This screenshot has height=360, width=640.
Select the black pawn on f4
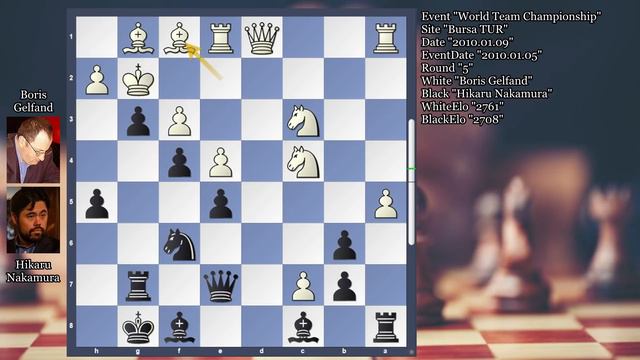coord(179,162)
